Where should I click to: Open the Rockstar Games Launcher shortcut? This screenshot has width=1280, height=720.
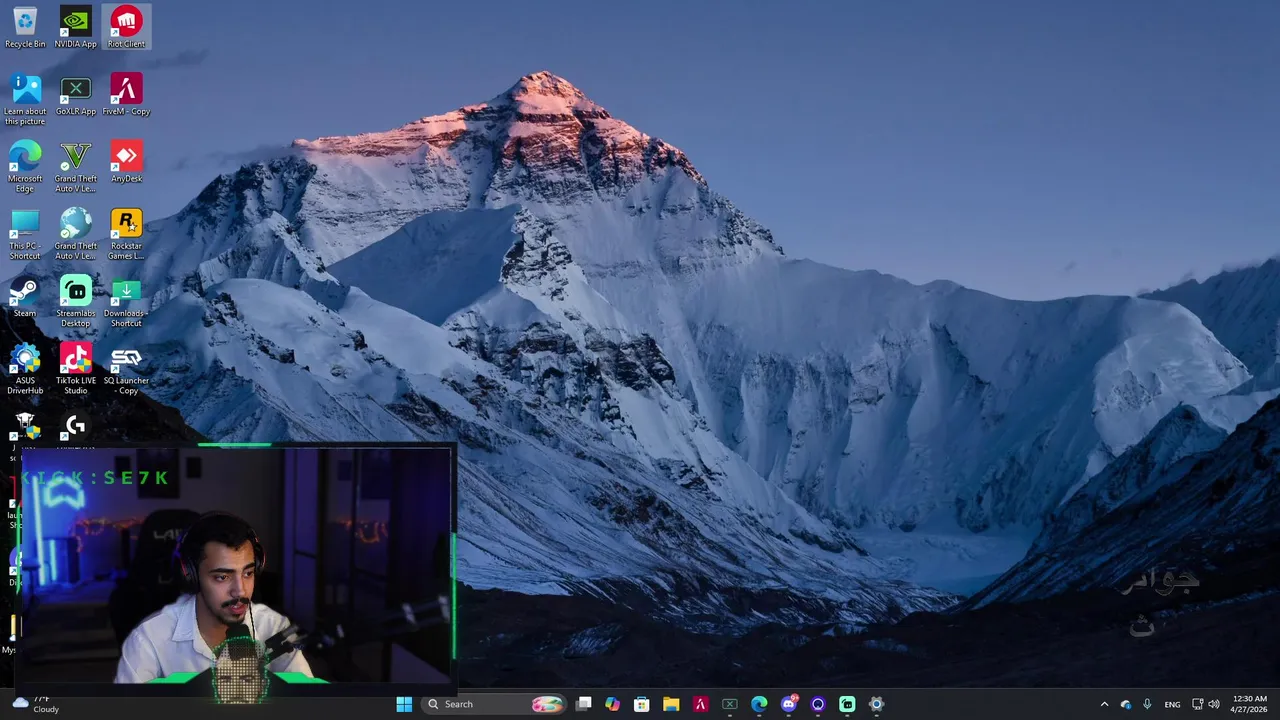pos(126,234)
